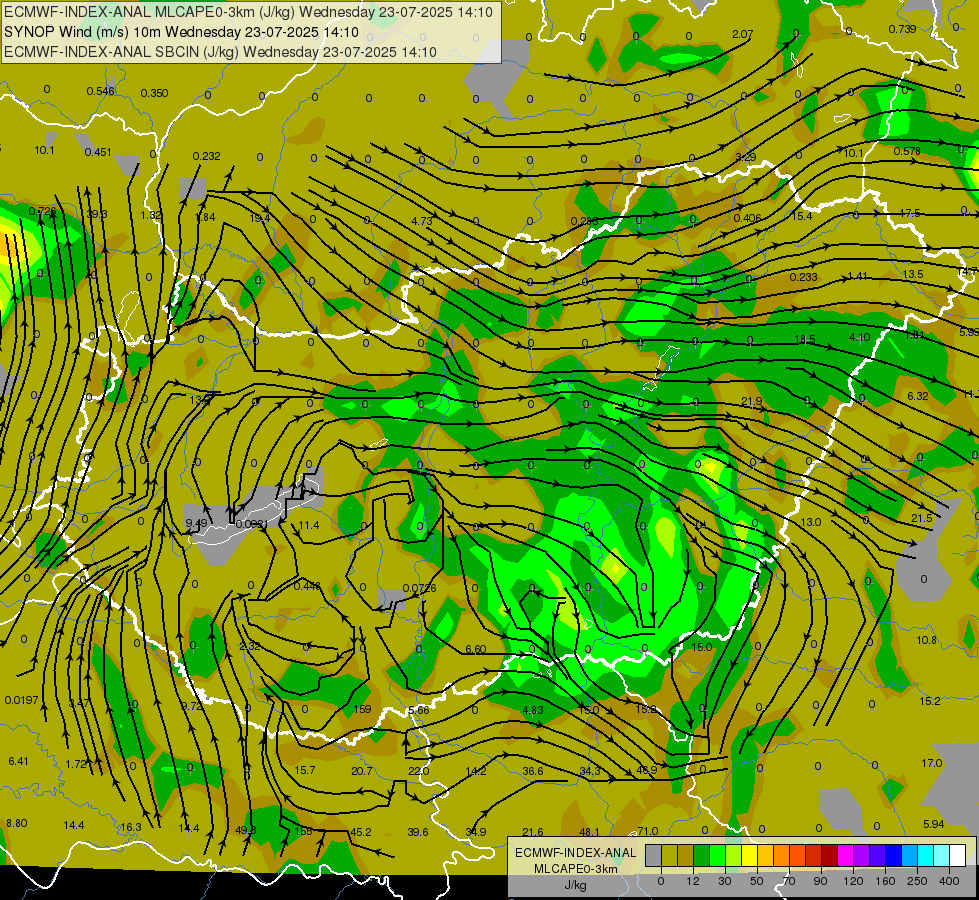Image resolution: width=979 pixels, height=900 pixels.
Task: Click the legend tick label 400
Action: tap(949, 881)
